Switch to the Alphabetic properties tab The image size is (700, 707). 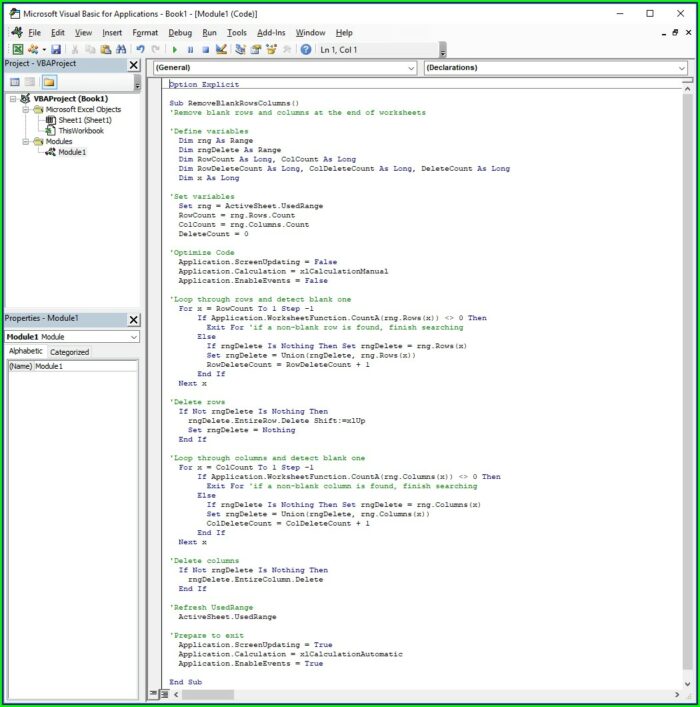point(26,351)
